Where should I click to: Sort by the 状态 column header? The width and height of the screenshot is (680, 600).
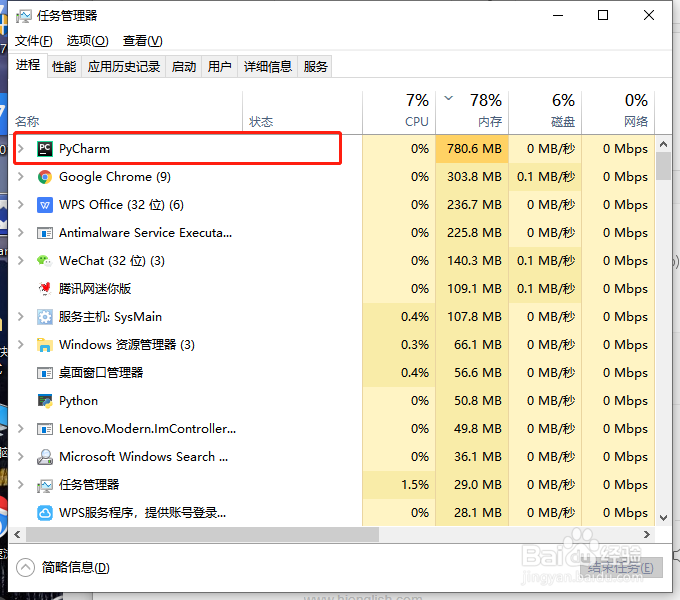pos(302,112)
